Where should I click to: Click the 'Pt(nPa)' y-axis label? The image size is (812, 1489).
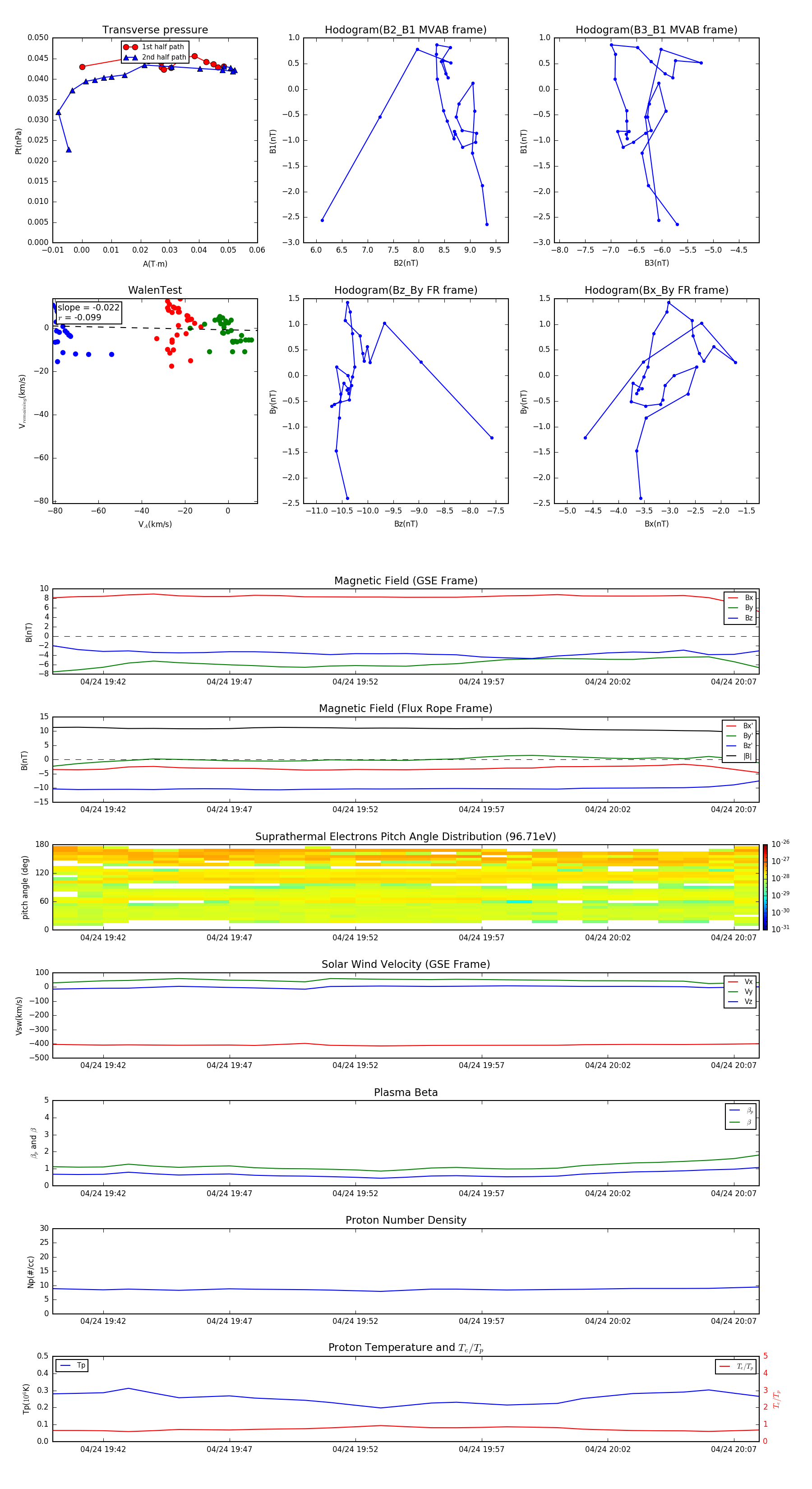(x=18, y=141)
